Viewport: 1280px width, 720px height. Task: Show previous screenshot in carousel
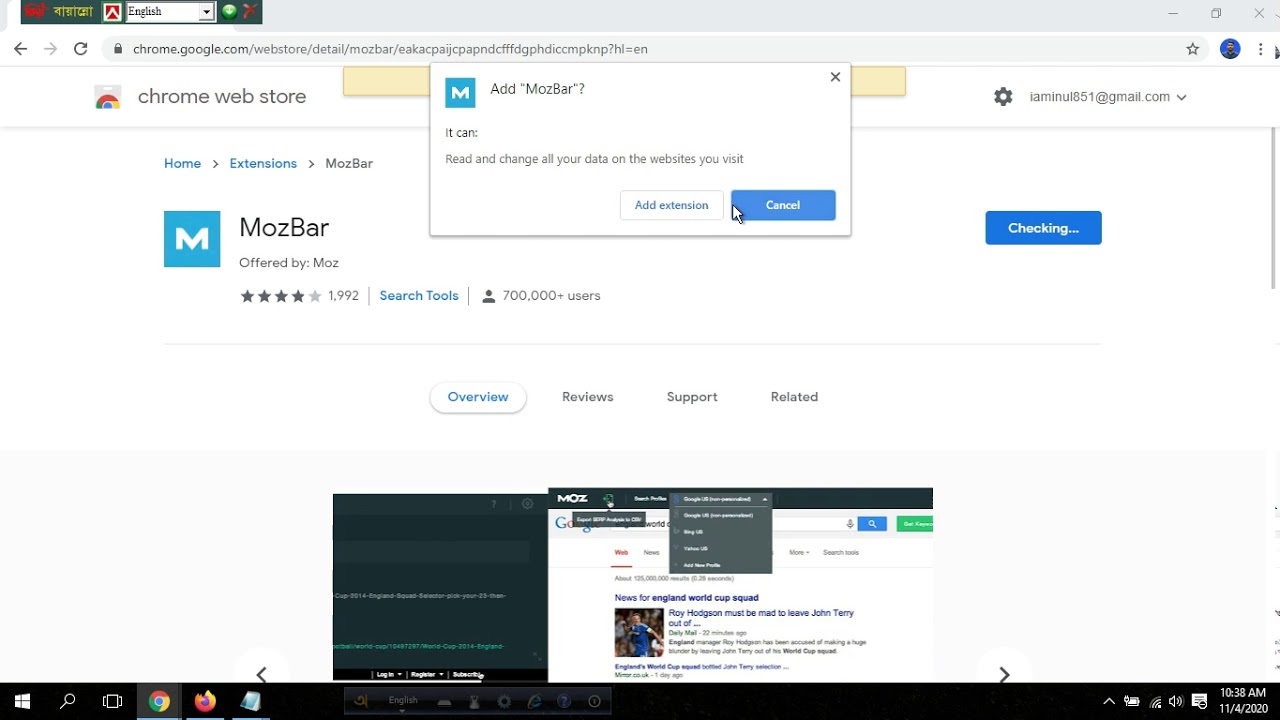tap(261, 675)
